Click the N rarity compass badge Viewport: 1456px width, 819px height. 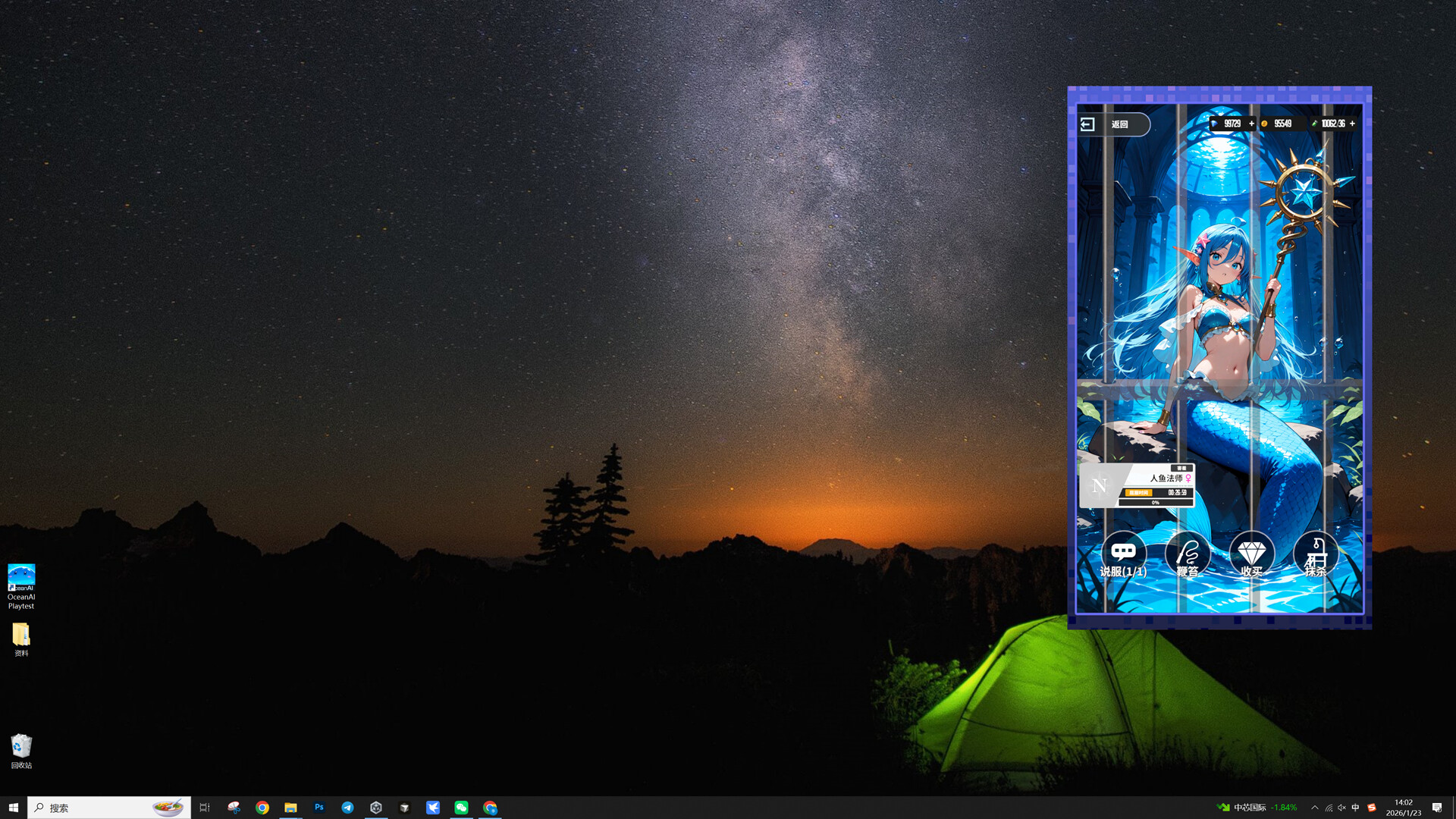coord(1099,486)
